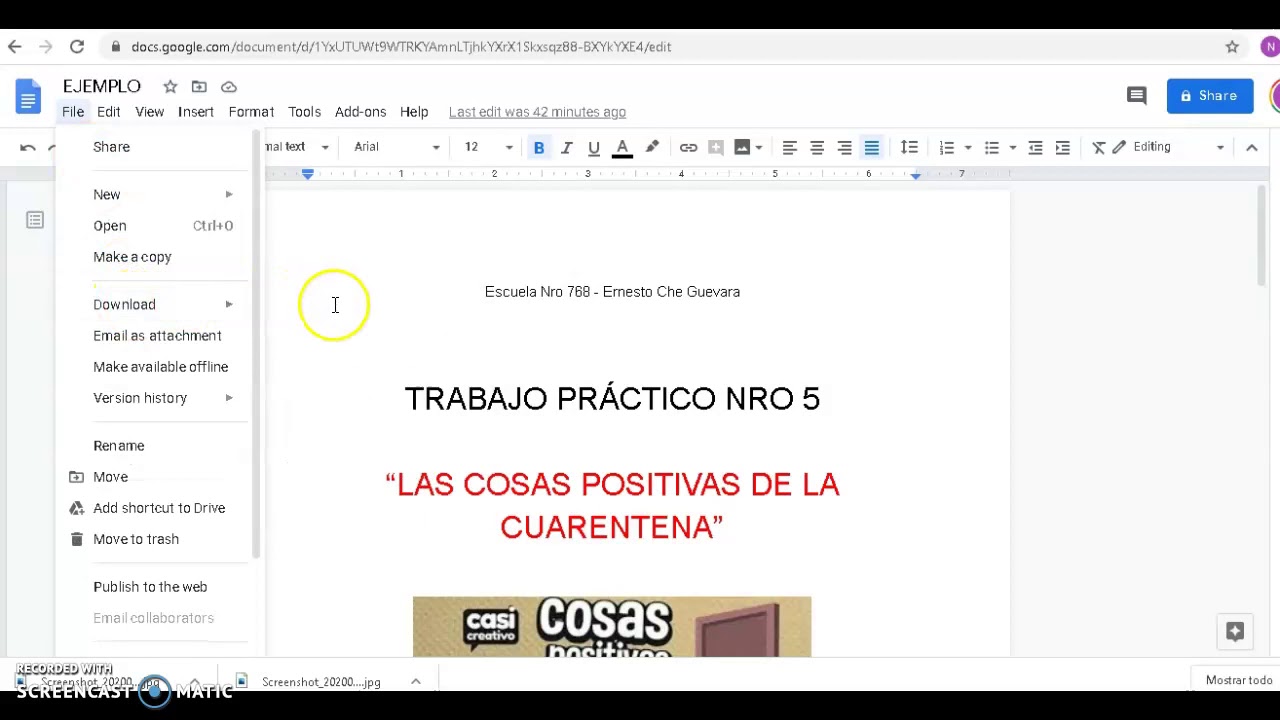Open the Add-ons menu
Image resolution: width=1280 pixels, height=720 pixels.
(x=360, y=112)
